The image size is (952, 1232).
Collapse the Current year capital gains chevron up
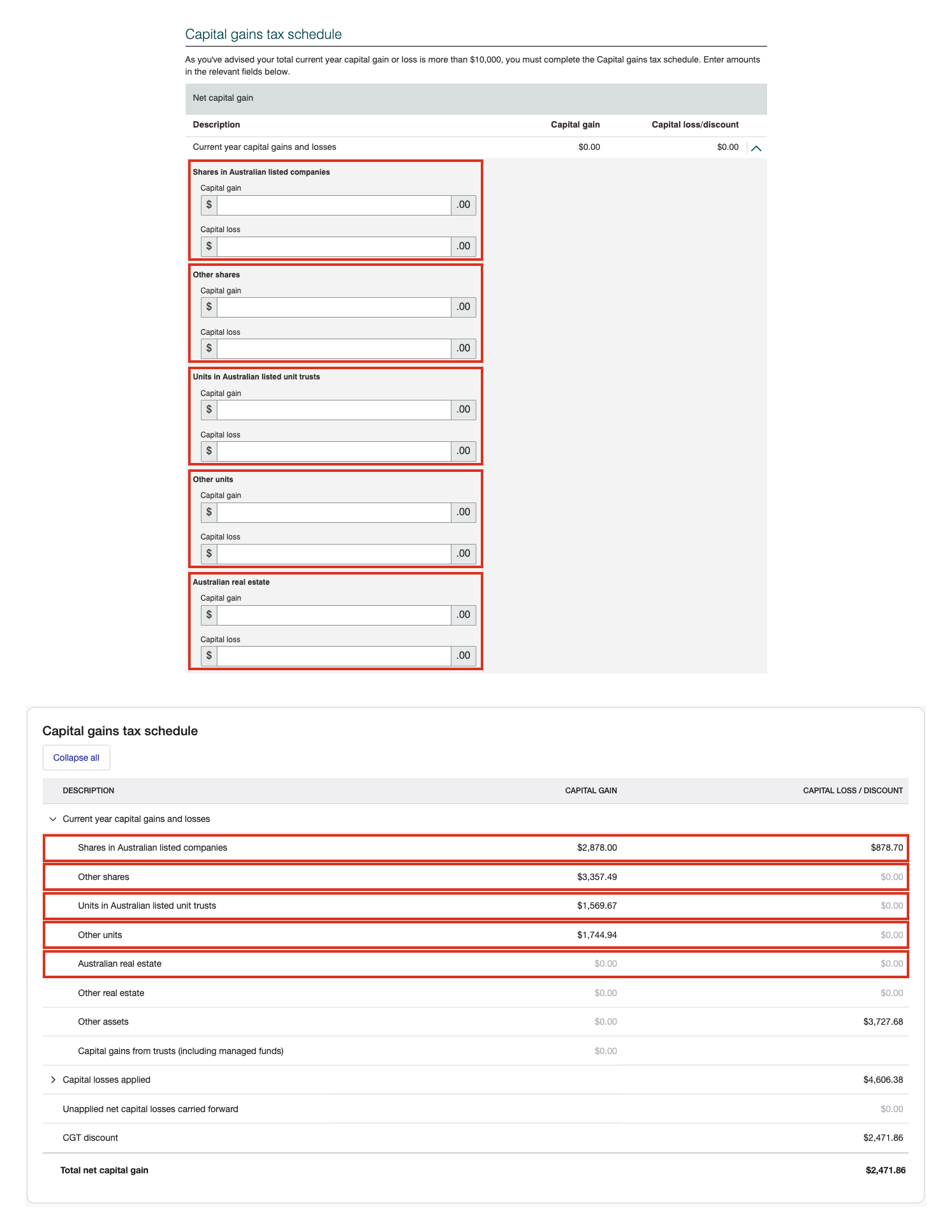click(756, 148)
